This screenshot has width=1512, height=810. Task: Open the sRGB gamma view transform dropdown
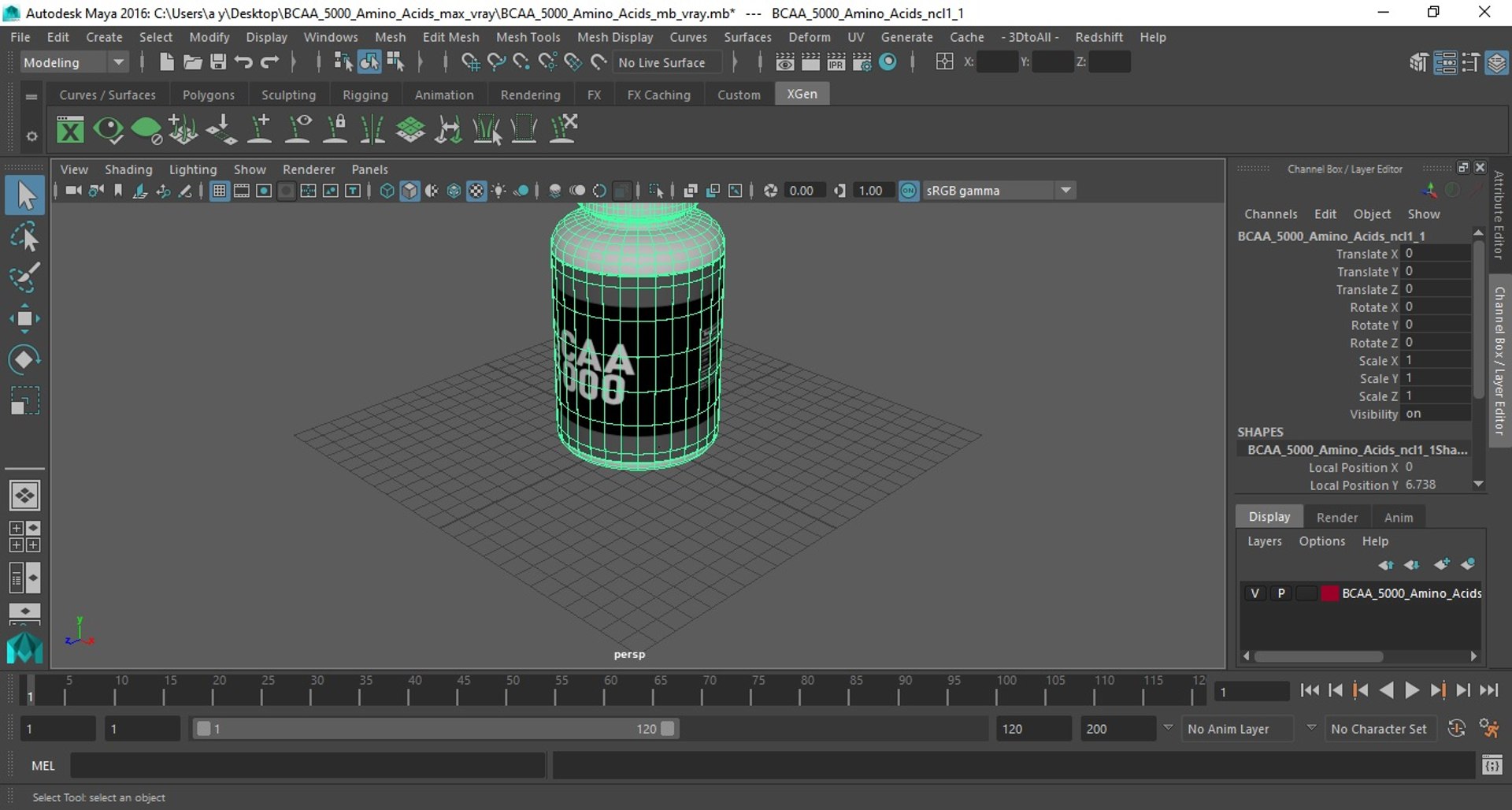(x=999, y=191)
